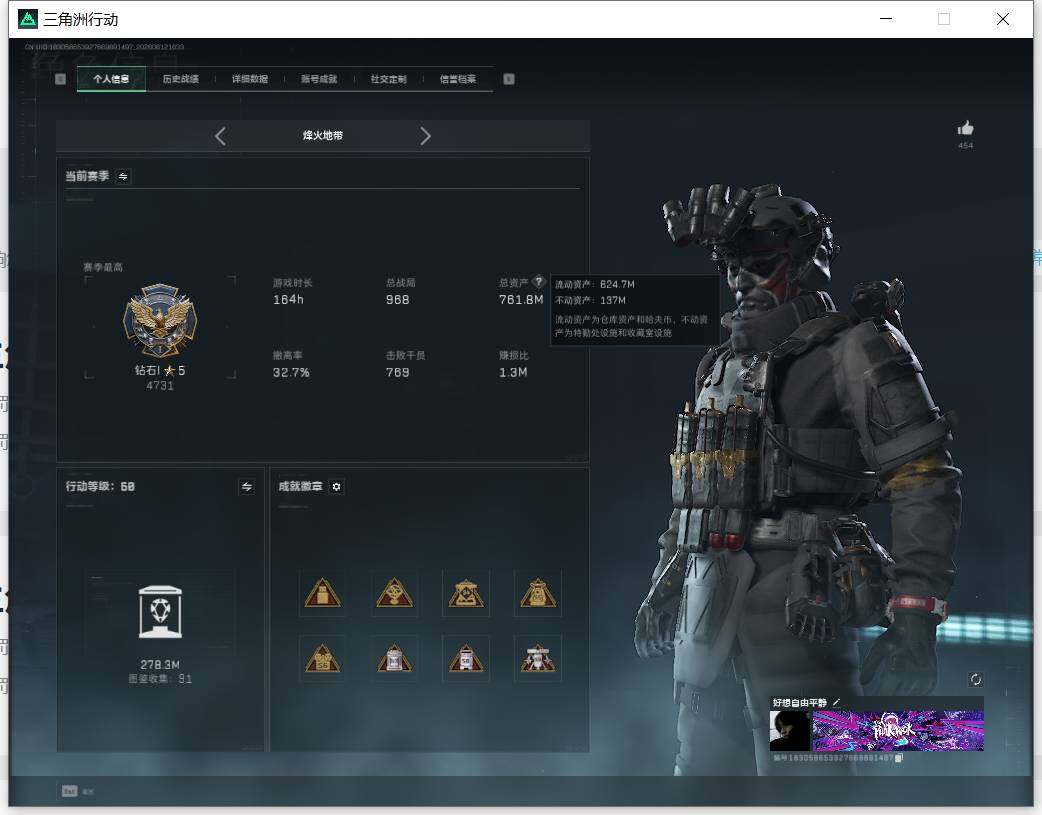1042x815 pixels.
Task: Click the 游戏时长 164h value
Action: (288, 300)
